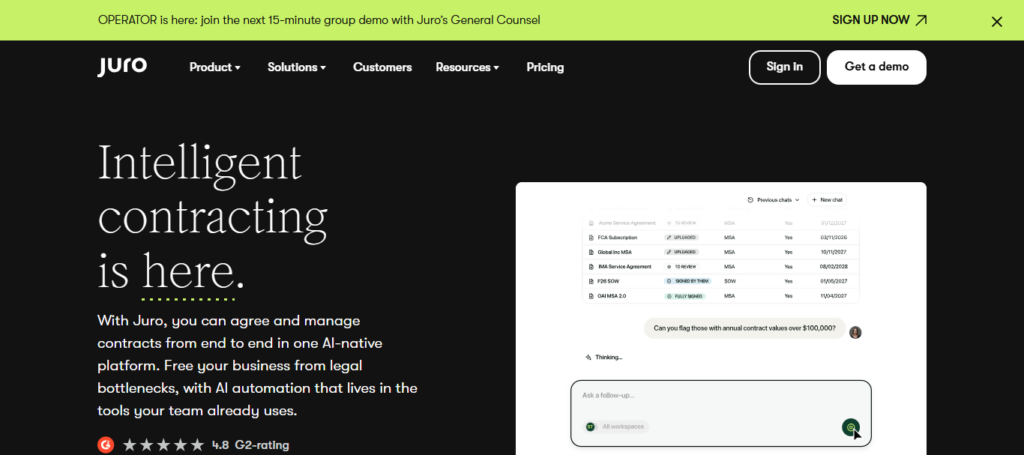Screen dimensions: 1024x455
Task: Click the Get a demo button
Action: click(876, 67)
